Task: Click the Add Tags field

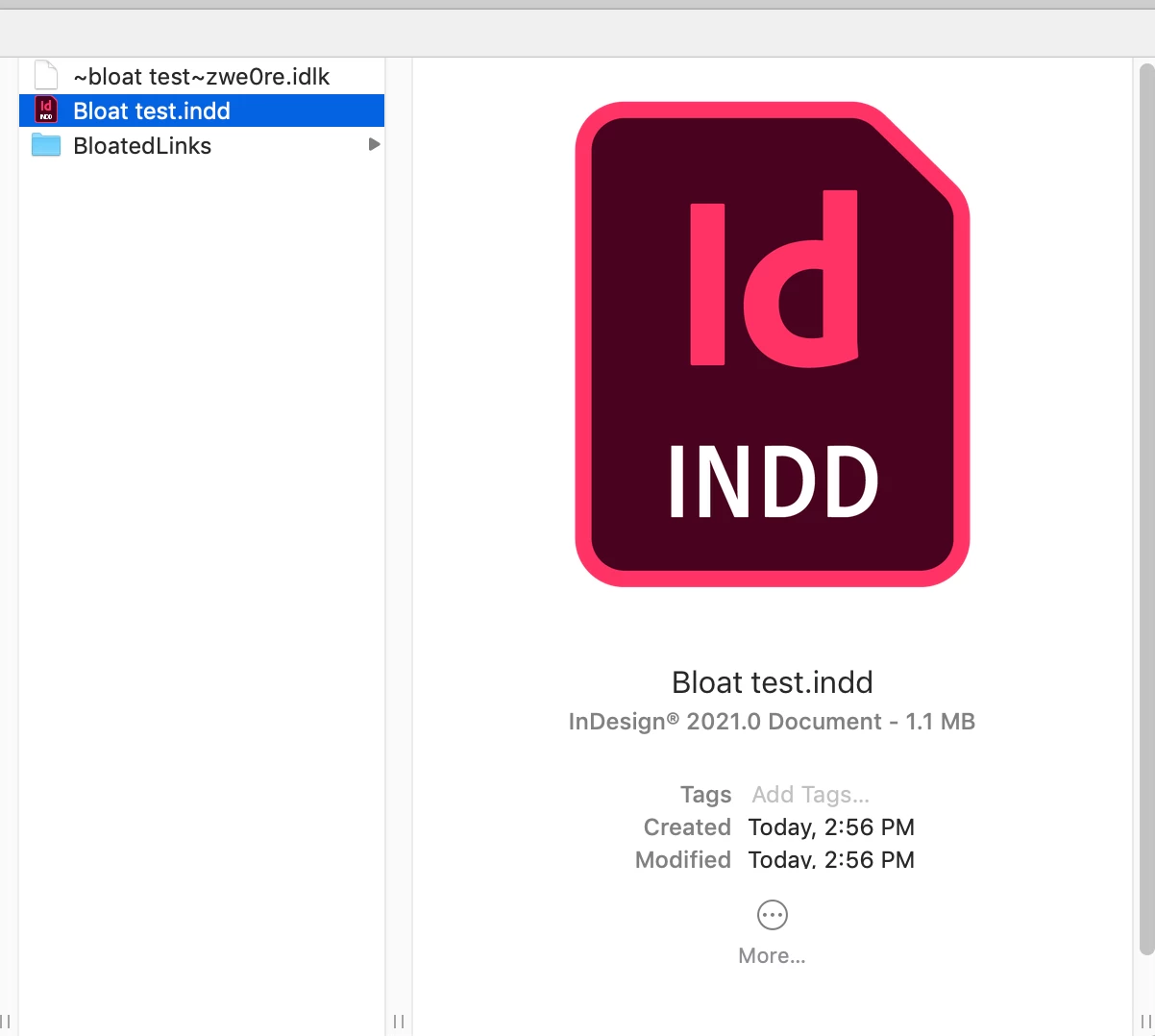Action: [810, 795]
